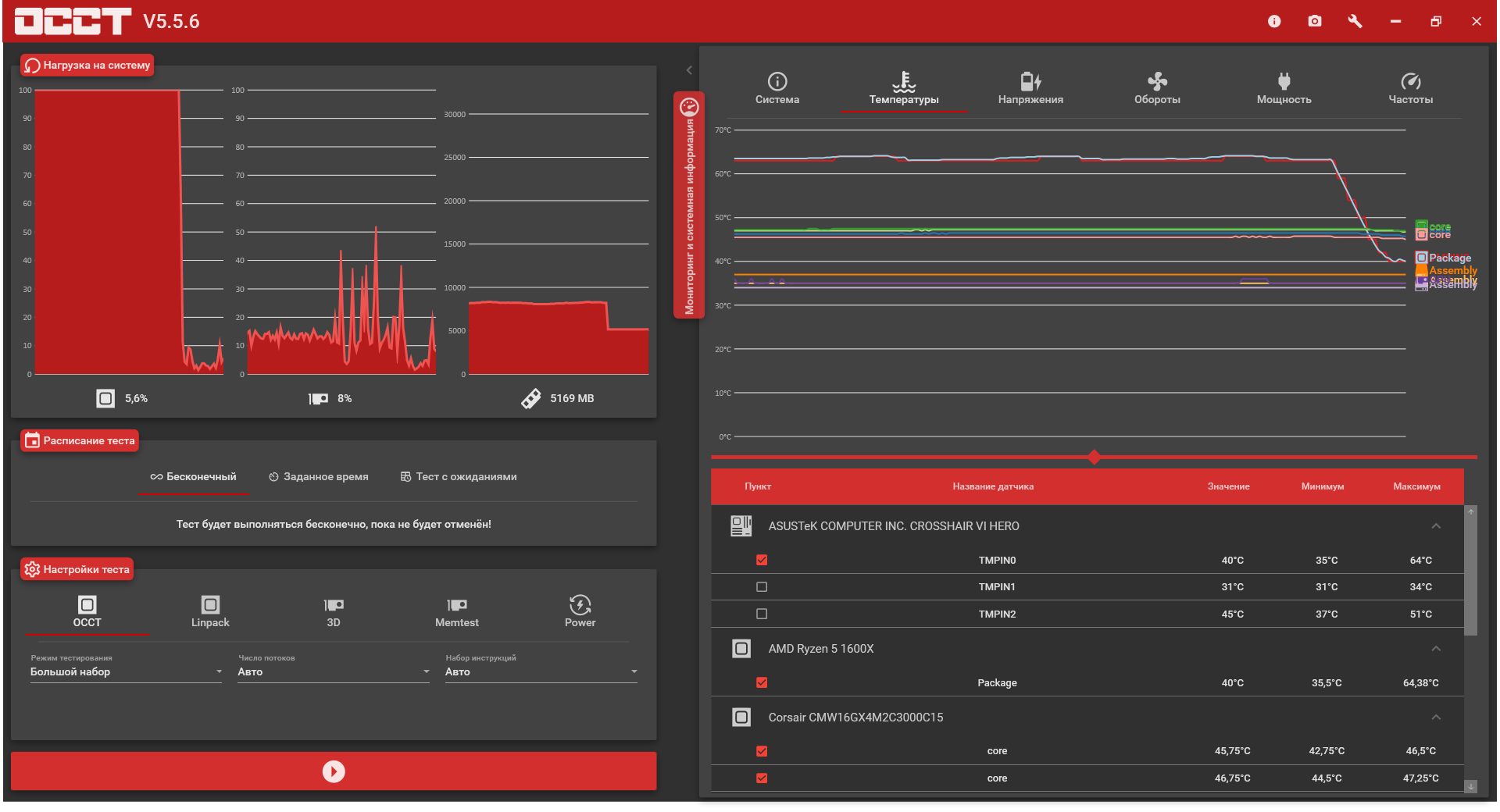Screen dimensions: 1500x812
Task: Select the Заданное время schedule tab
Action: pos(318,477)
